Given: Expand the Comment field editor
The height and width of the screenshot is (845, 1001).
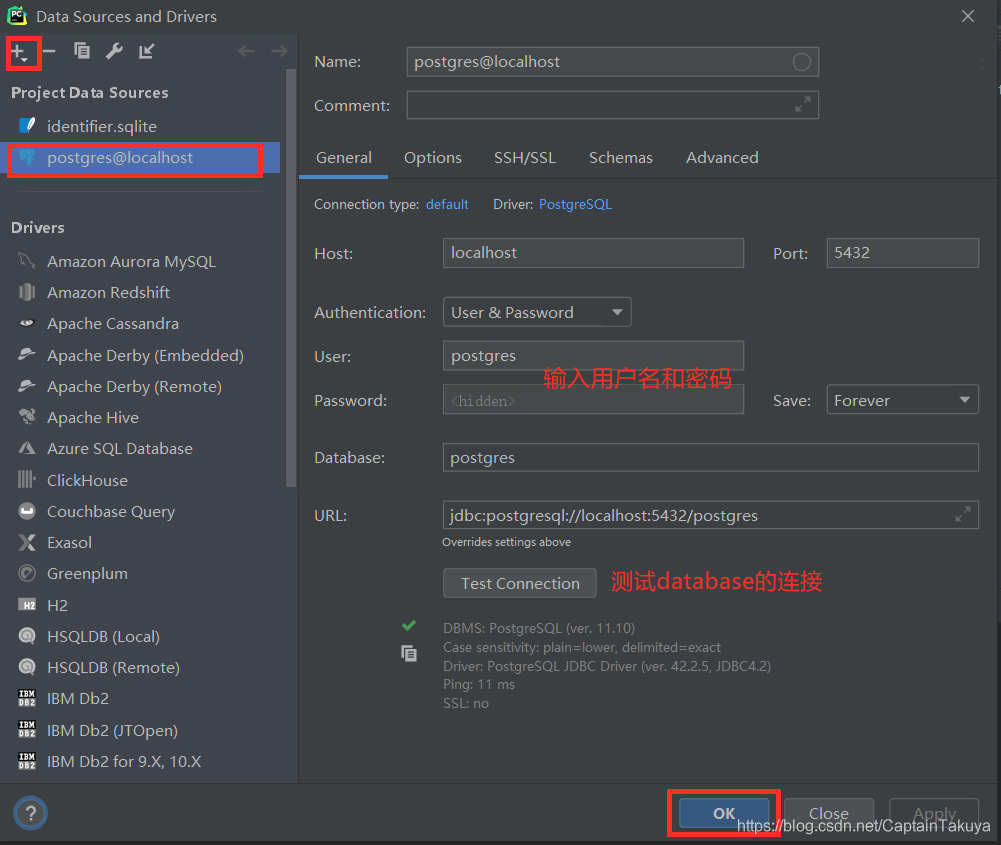Looking at the screenshot, I should point(802,104).
